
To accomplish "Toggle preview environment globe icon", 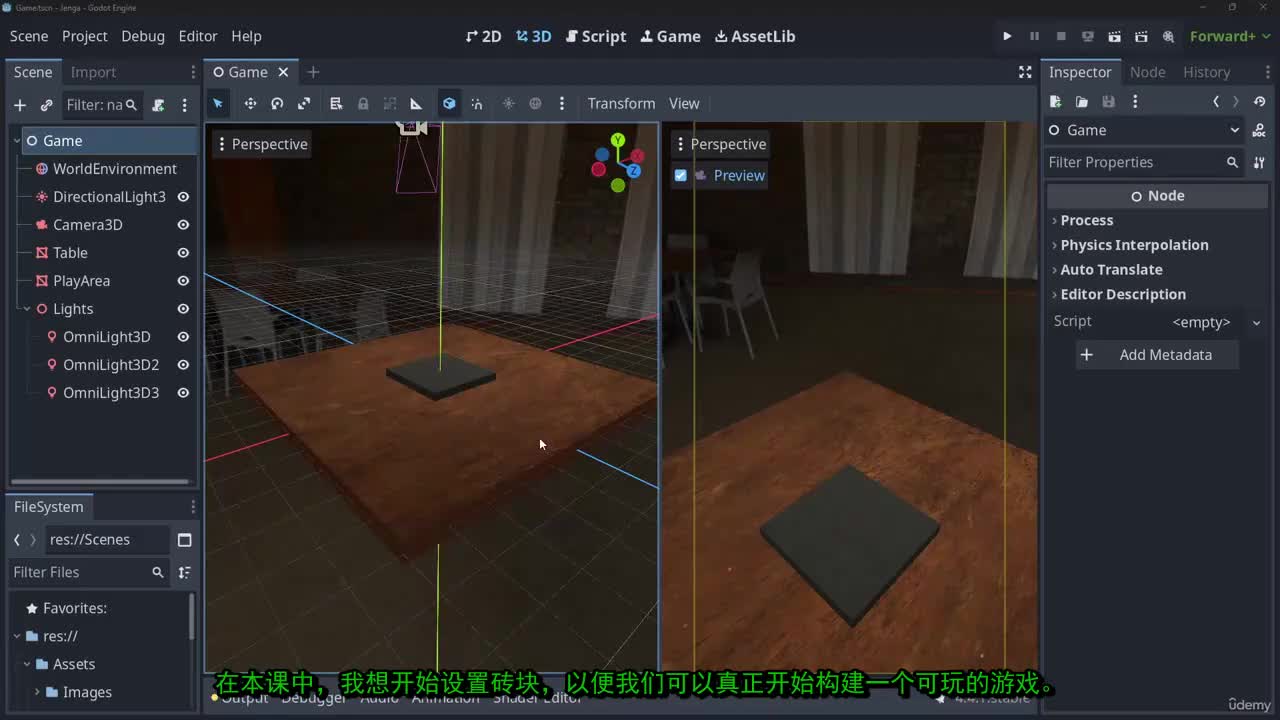I will click(535, 103).
